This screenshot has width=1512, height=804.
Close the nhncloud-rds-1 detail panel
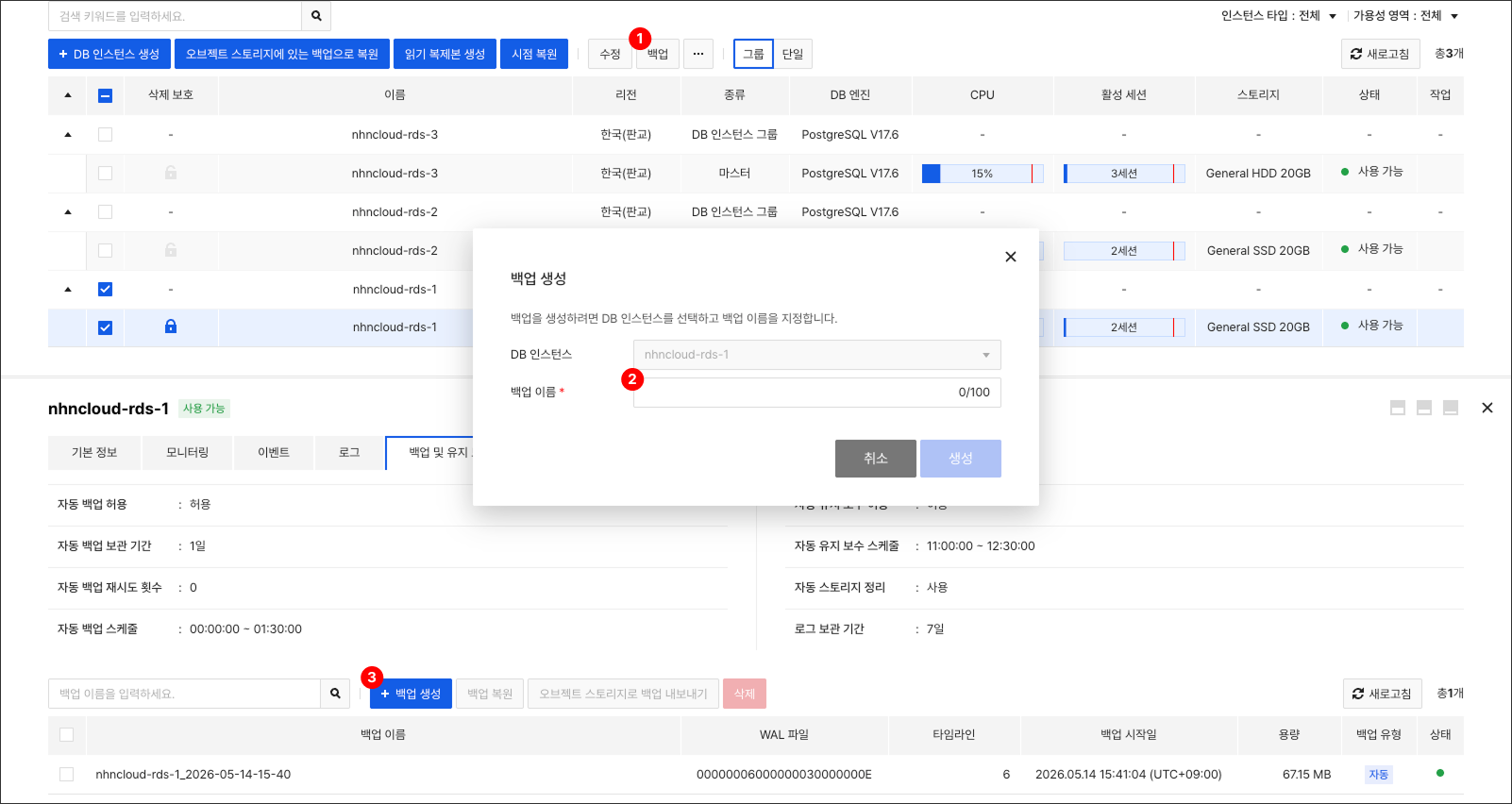(x=1487, y=408)
